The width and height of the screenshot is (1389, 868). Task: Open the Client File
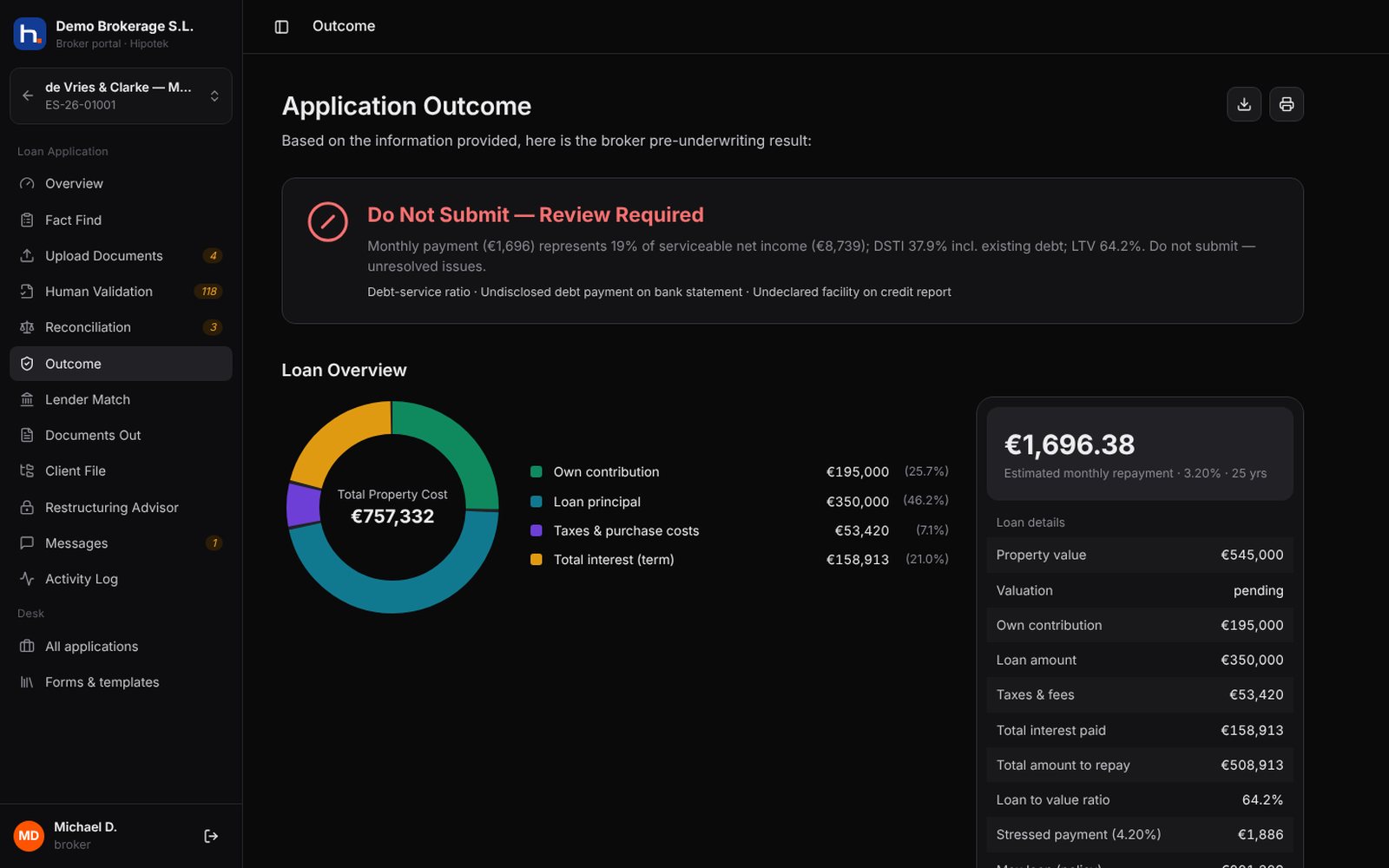(121, 470)
